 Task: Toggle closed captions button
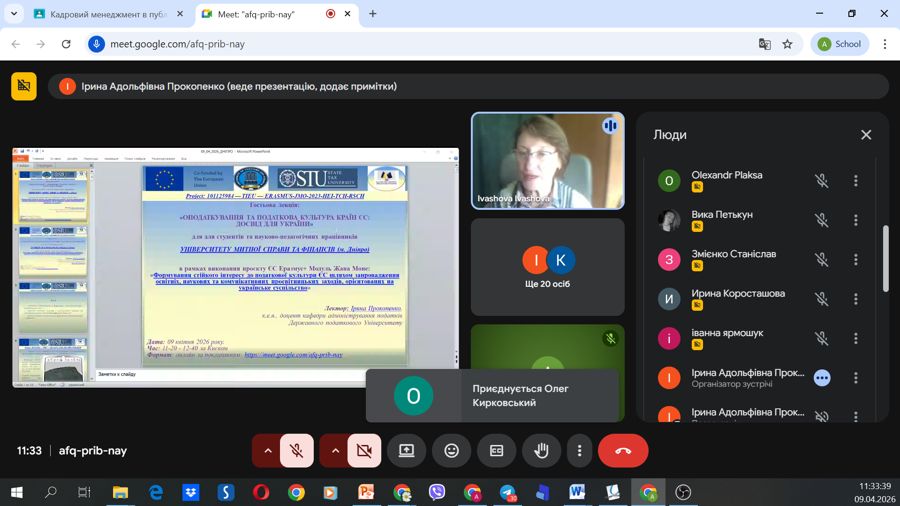[x=496, y=451]
